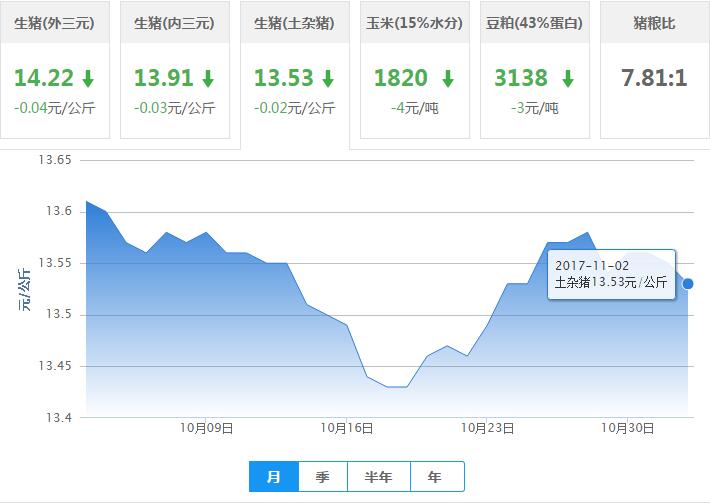Click the down arrow beside 3138 soybean meal
710x504 pixels.
pos(567,78)
